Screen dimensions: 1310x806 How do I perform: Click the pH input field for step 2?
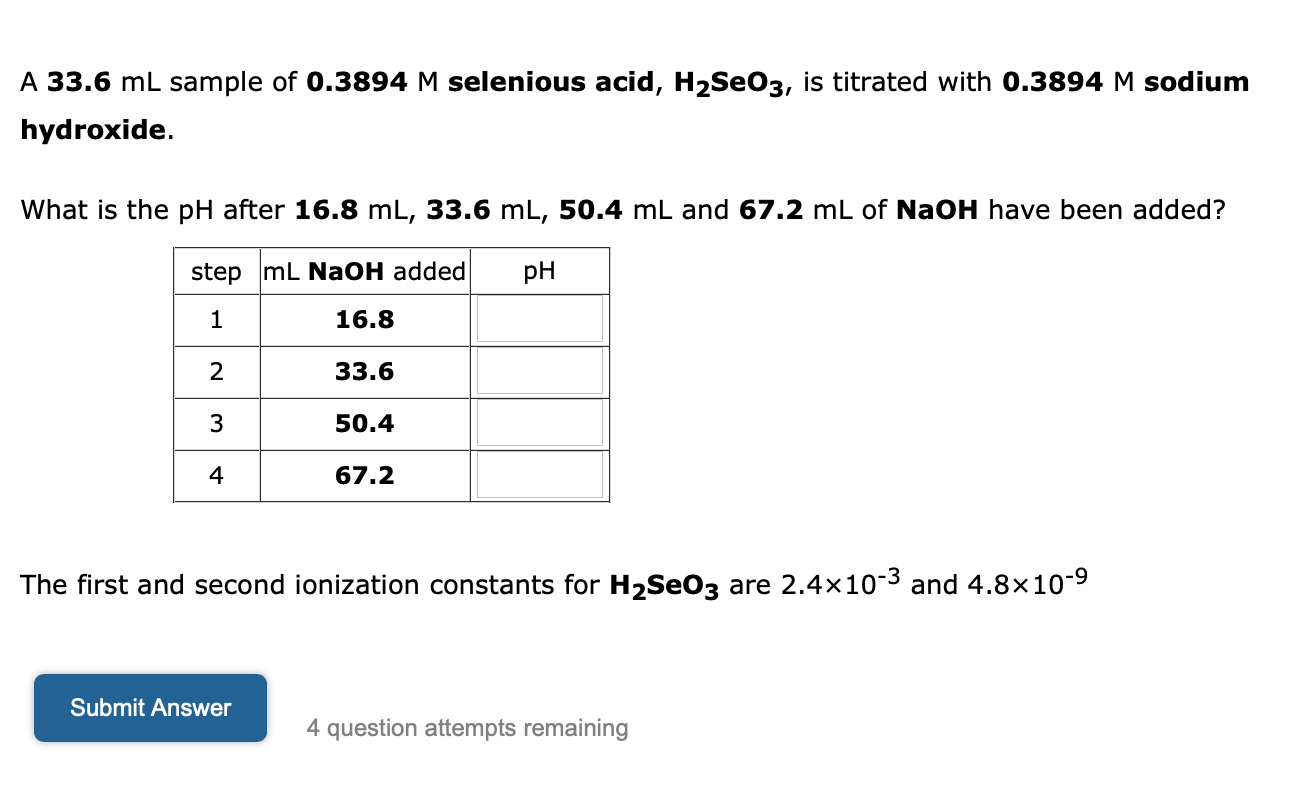pos(539,371)
